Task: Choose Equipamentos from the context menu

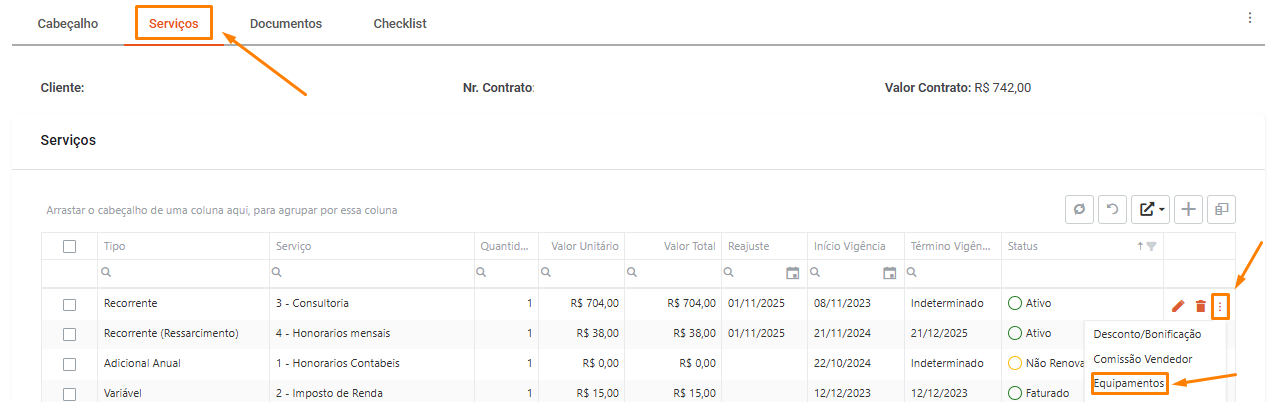Action: 1129,383
